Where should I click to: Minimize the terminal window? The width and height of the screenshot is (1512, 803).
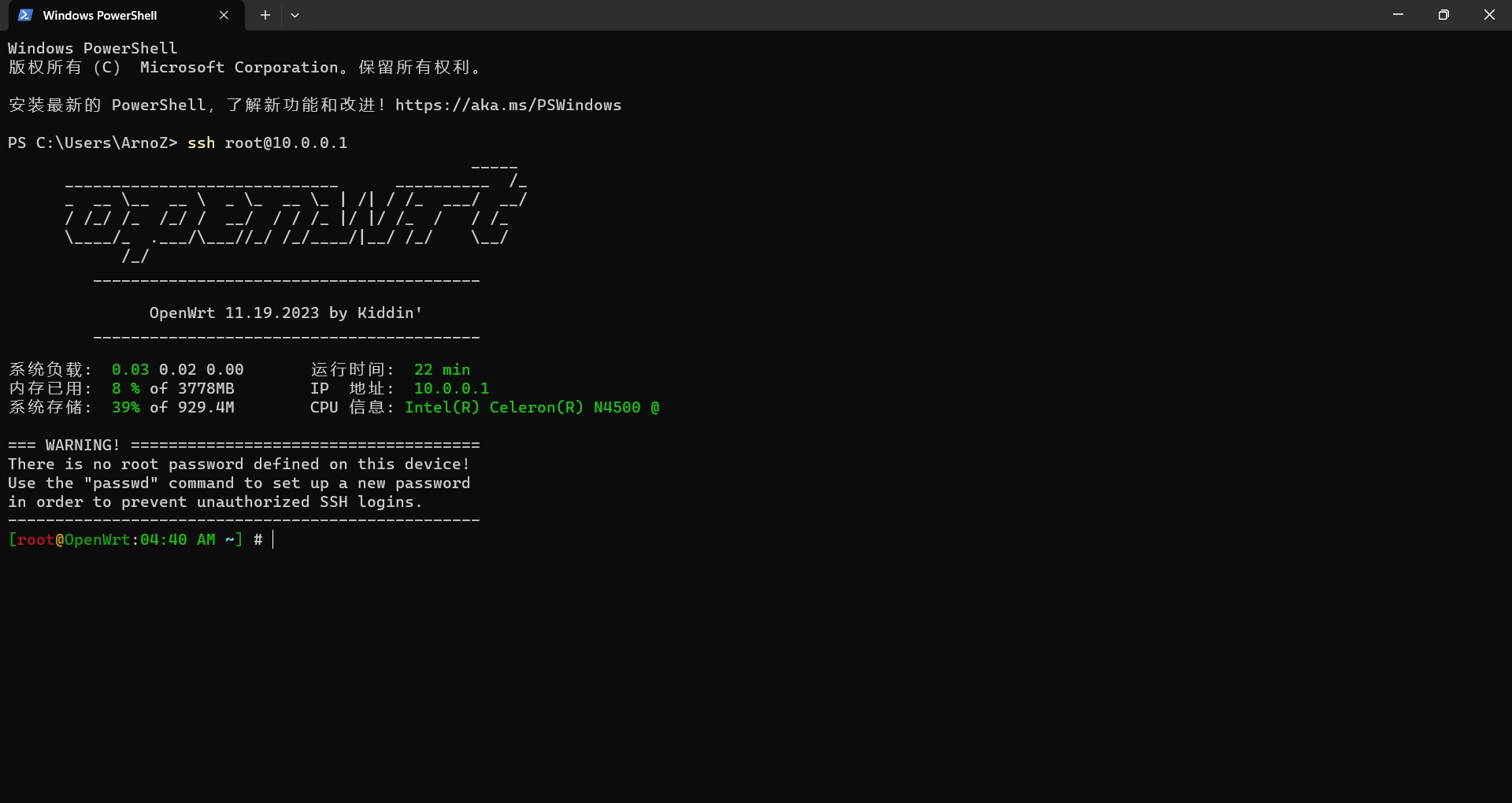1398,15
